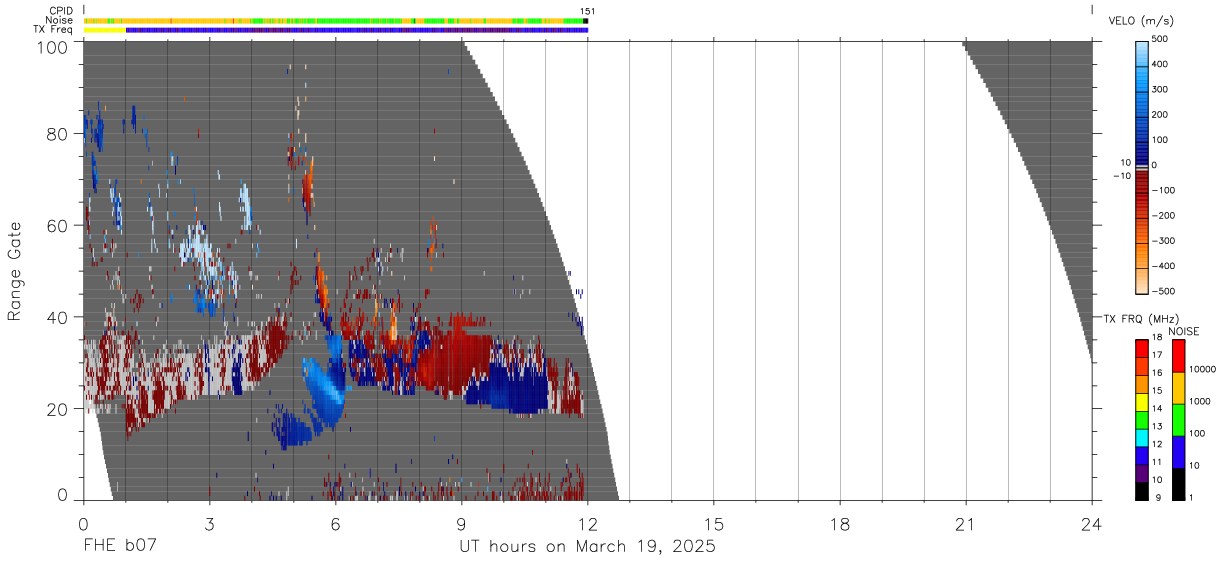This screenshot has height=567, width=1228.
Task: Click the '10000' noise scale label
Action: (1201, 369)
